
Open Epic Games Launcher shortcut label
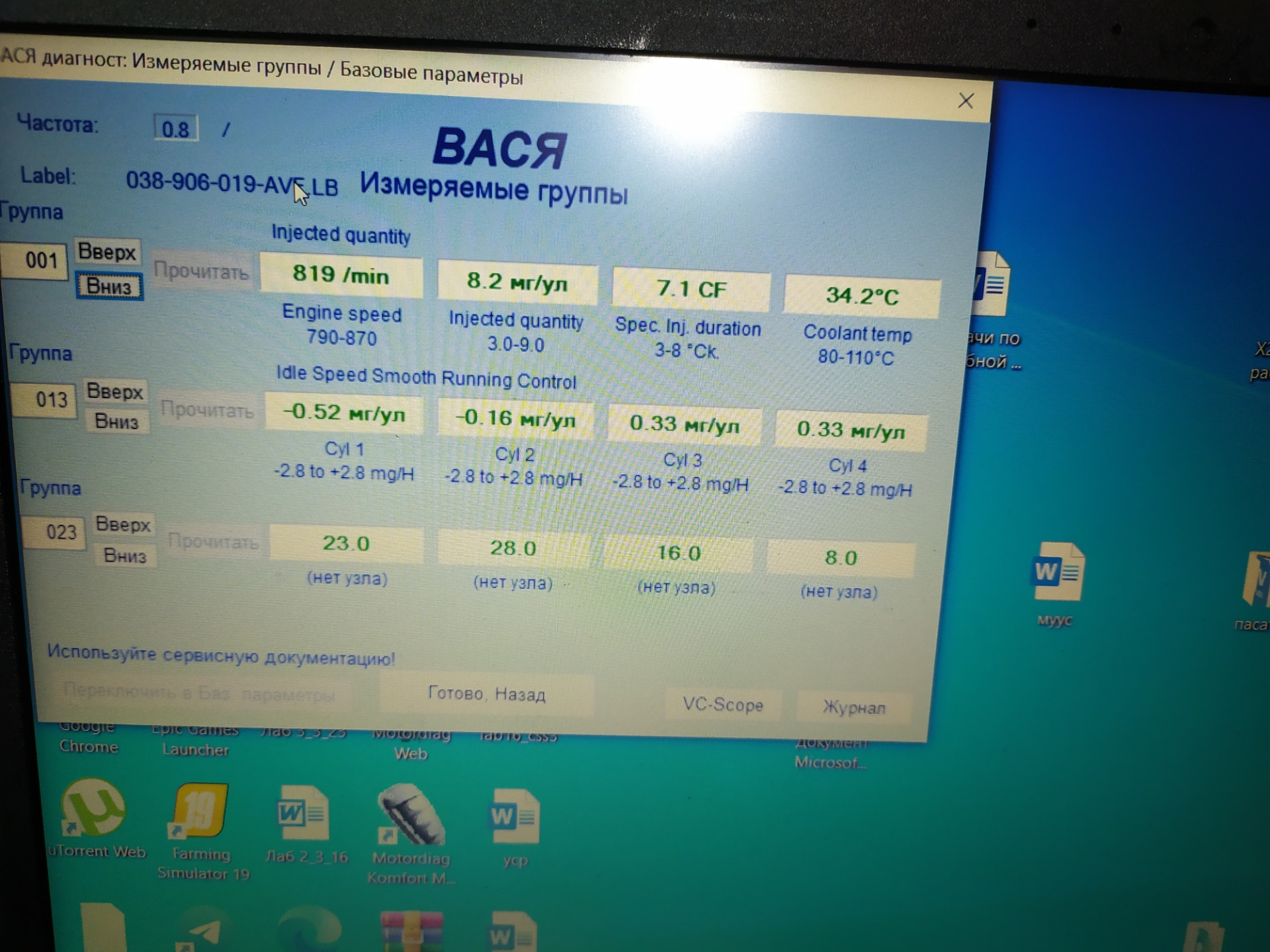click(x=195, y=740)
